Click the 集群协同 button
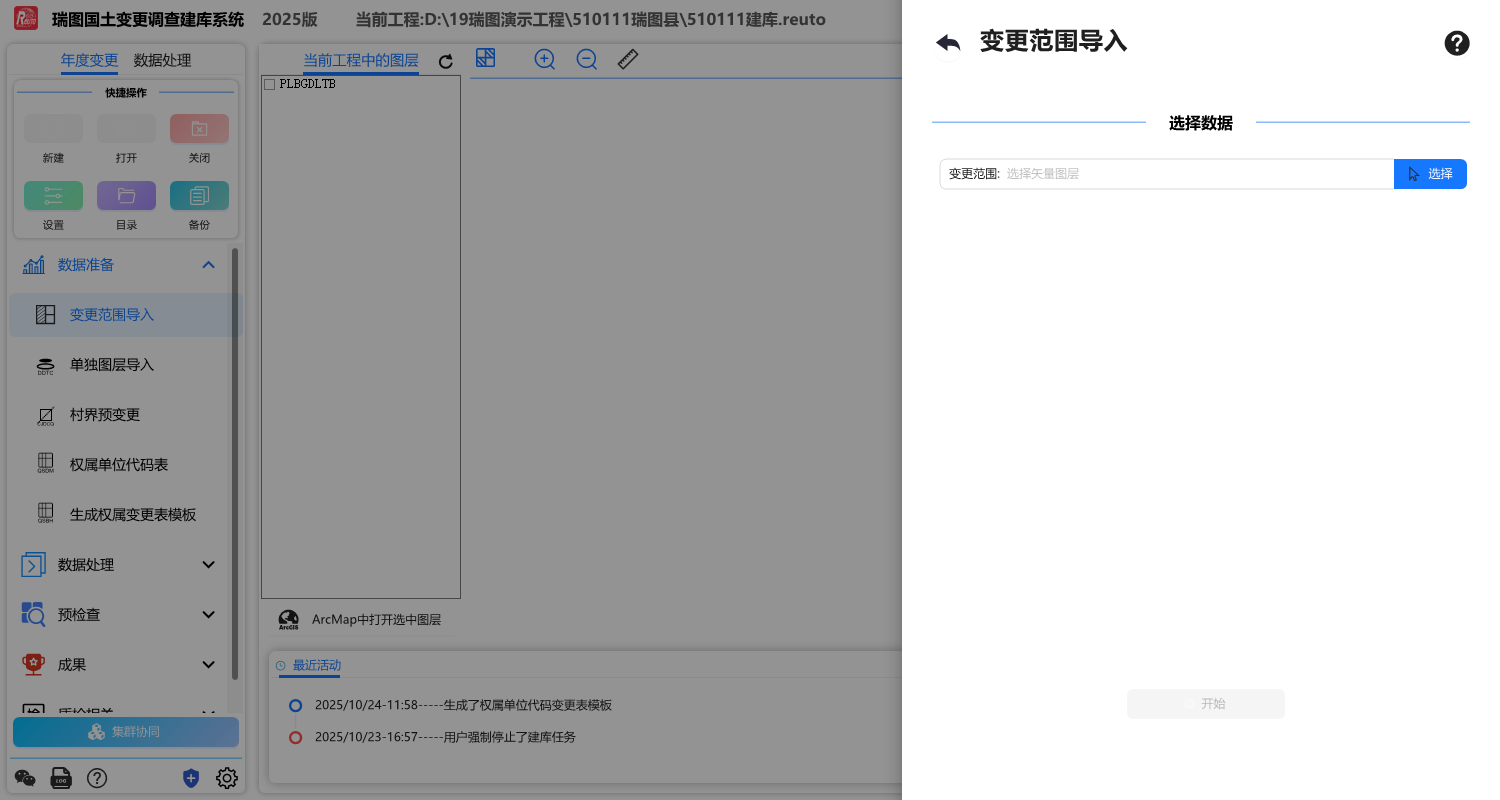The width and height of the screenshot is (1500, 800). (126, 732)
